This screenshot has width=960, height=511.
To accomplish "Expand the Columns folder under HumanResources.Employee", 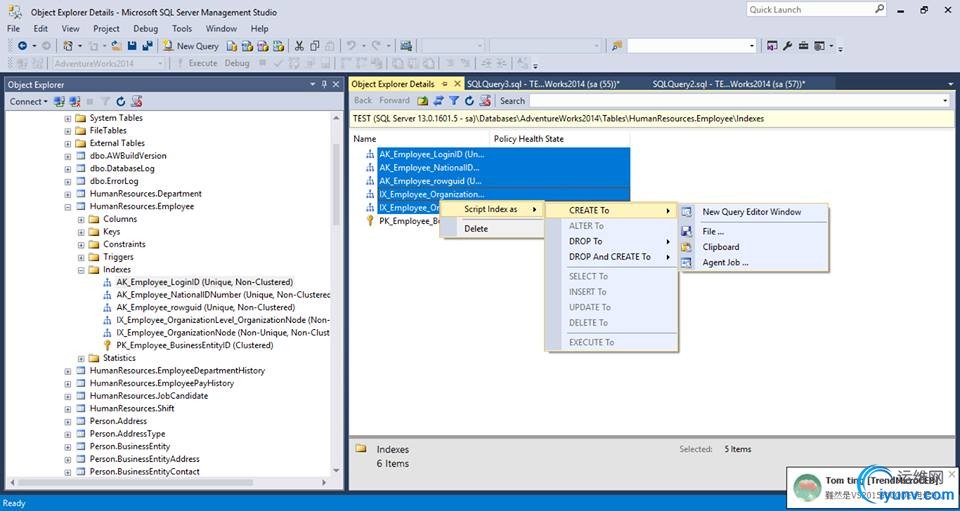I will tap(82, 219).
